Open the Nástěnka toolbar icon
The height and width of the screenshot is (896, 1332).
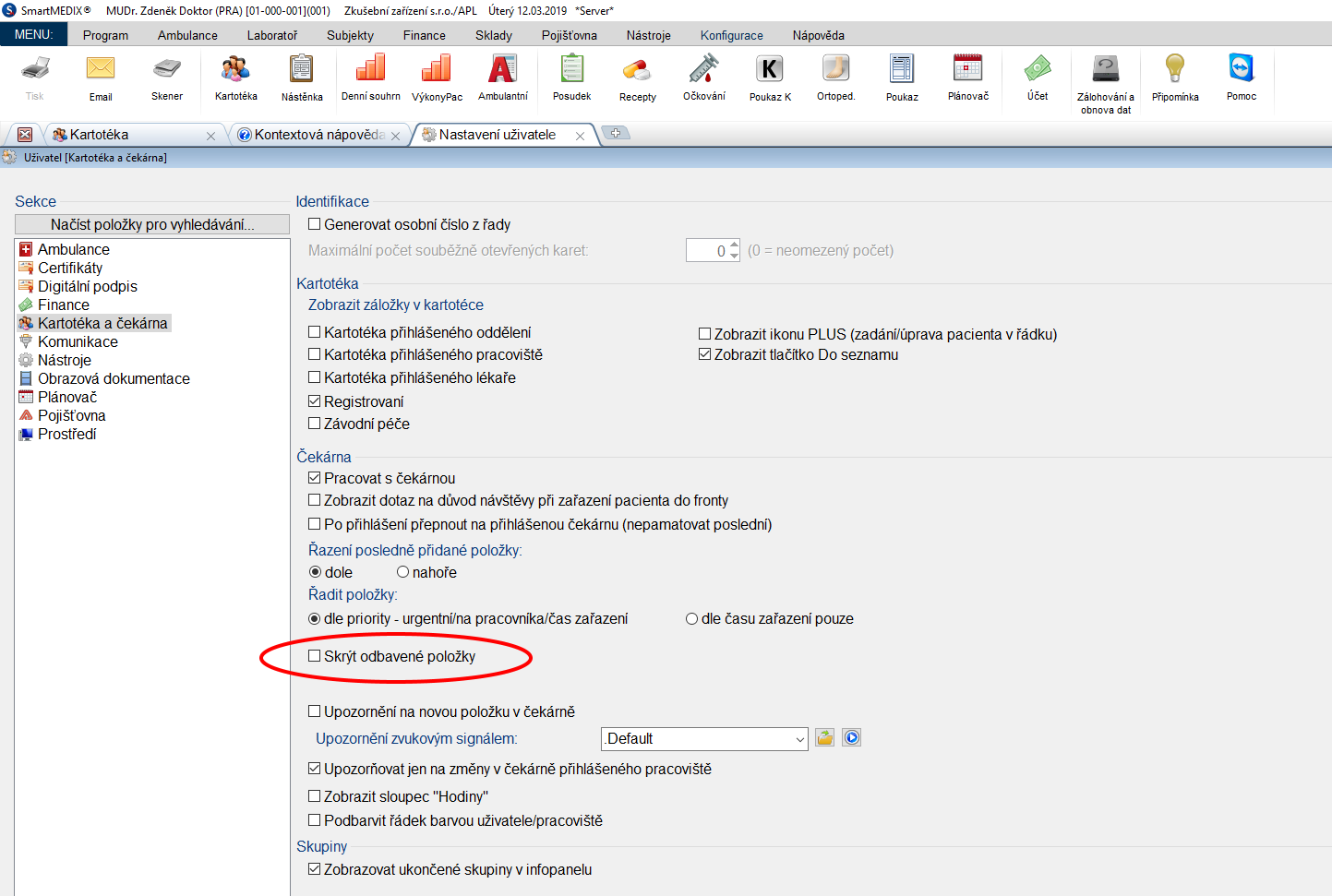click(302, 77)
